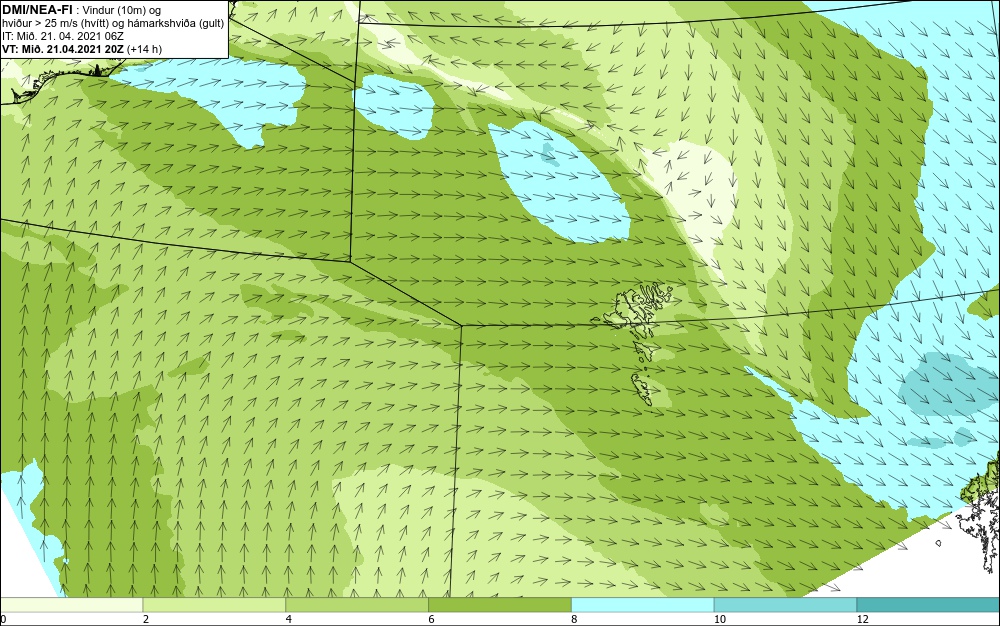
Task: Click the 2–4 m/s light green legend swatch
Action: (214, 605)
